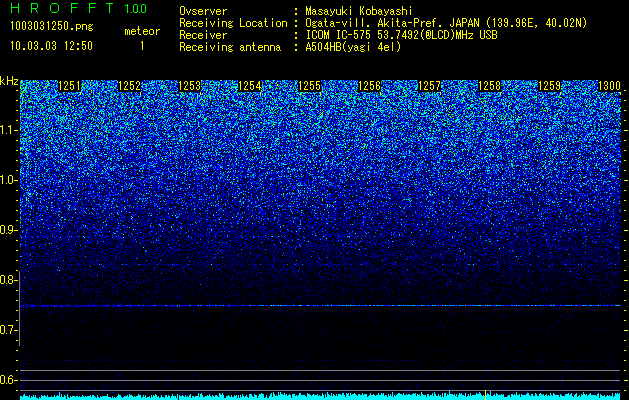Click the 0.6 frequency axis label
This screenshot has width=629, height=400.
point(9,380)
